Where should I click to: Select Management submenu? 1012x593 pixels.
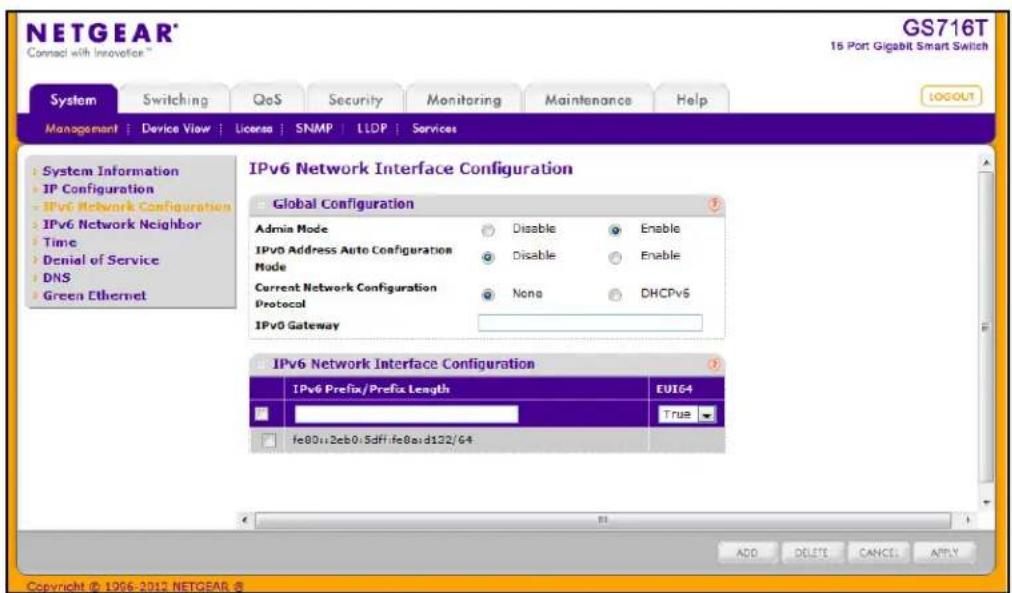(x=81, y=128)
